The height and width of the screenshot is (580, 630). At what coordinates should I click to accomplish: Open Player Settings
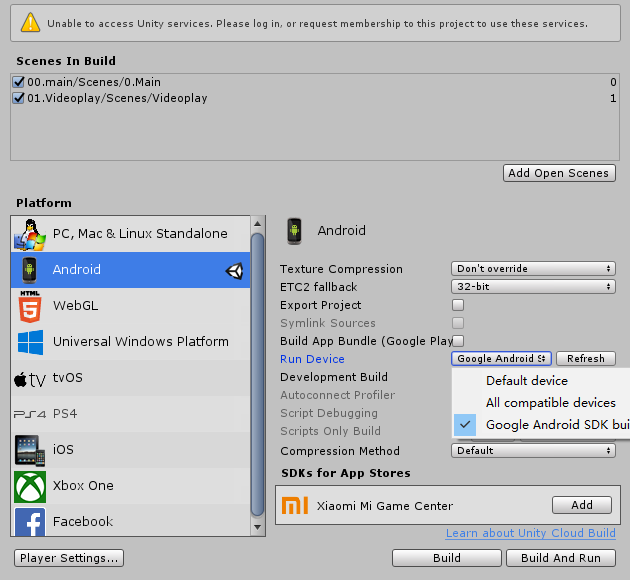point(69,558)
